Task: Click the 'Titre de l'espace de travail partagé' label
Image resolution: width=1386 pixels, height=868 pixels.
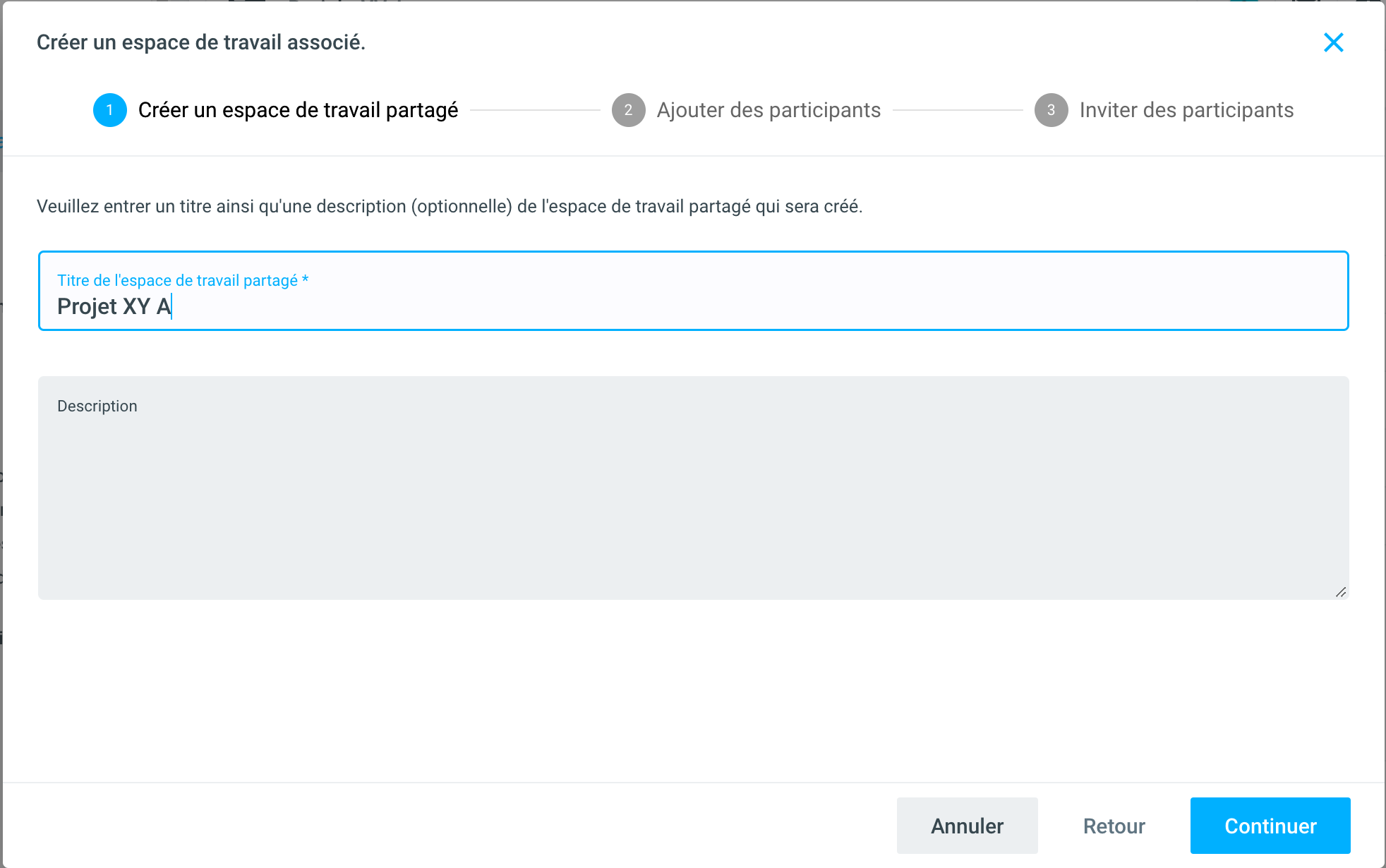Action: click(x=177, y=280)
